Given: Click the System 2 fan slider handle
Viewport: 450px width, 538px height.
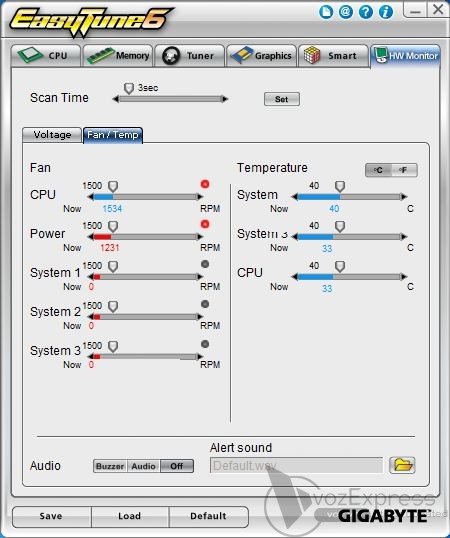Looking at the screenshot, I should click(113, 306).
